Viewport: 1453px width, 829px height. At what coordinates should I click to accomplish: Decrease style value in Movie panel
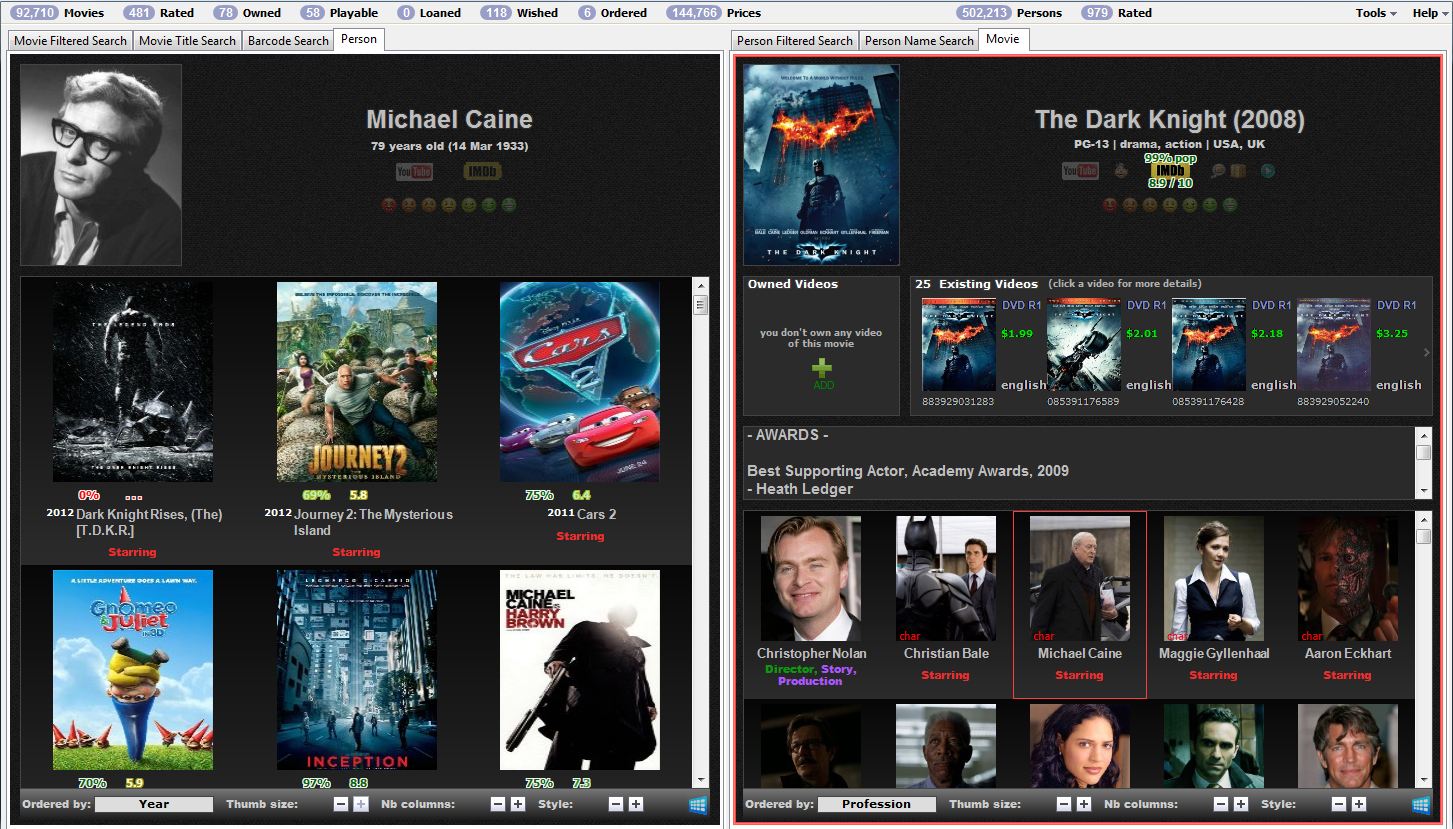(x=1339, y=804)
